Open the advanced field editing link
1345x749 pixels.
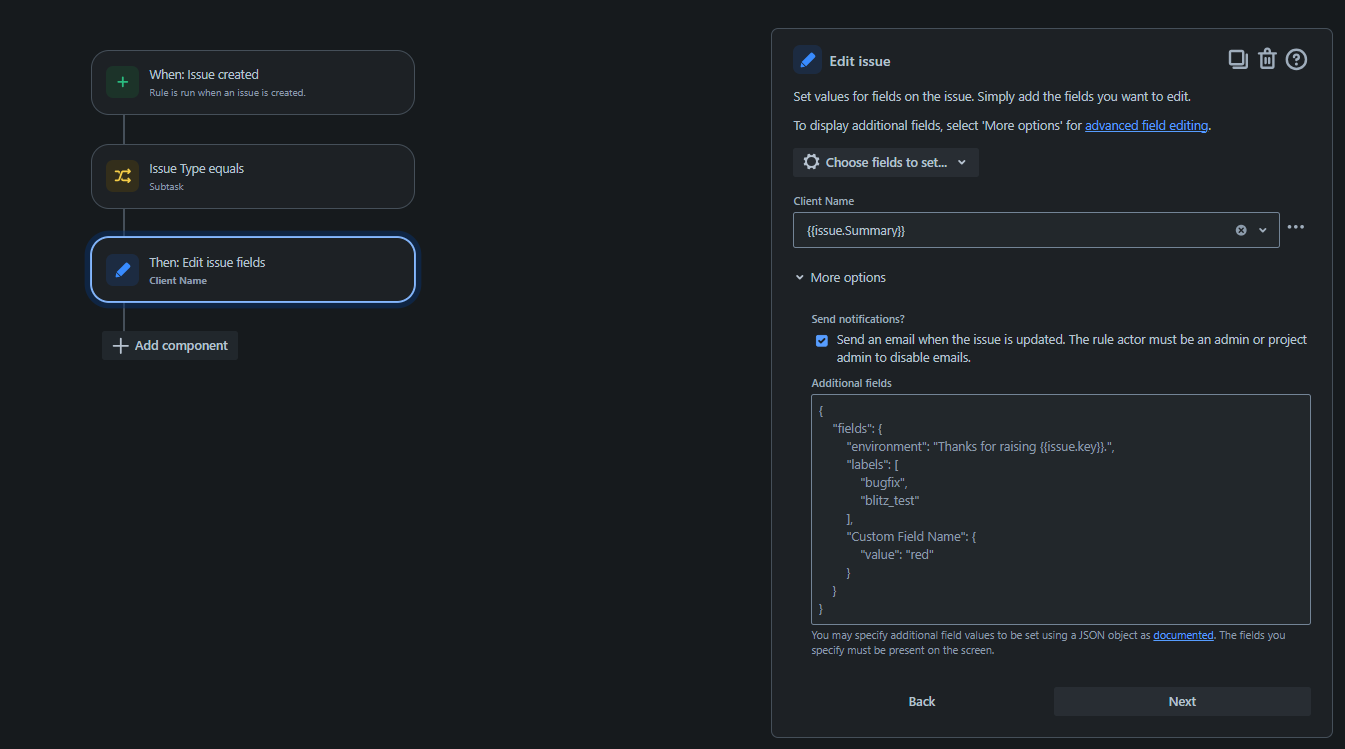pos(1146,125)
